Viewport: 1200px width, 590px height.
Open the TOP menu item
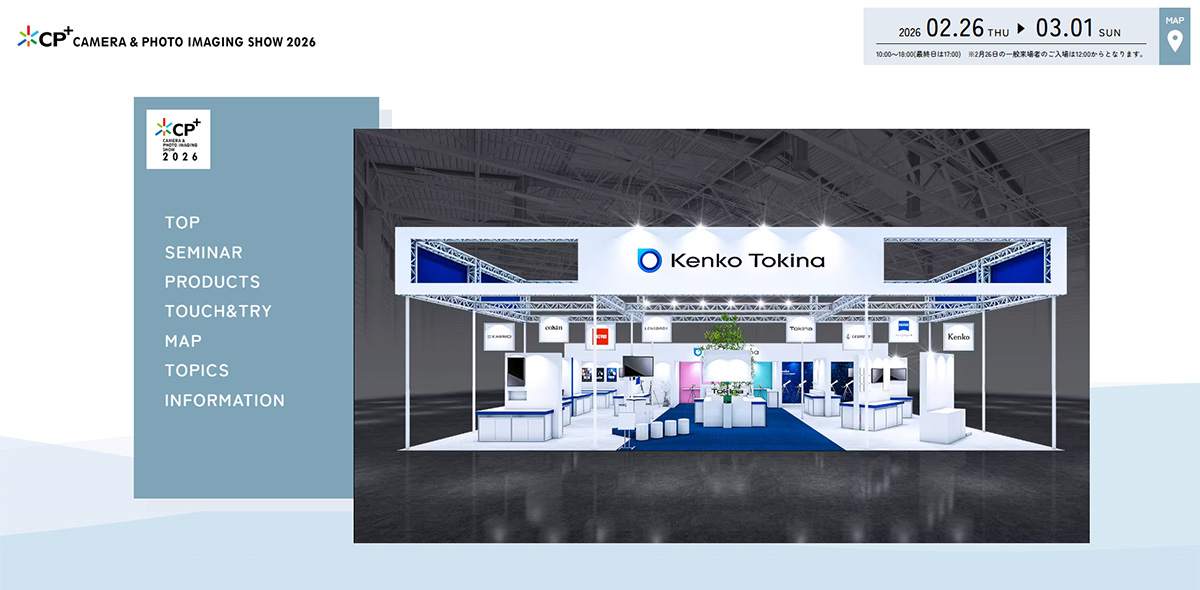click(x=183, y=223)
